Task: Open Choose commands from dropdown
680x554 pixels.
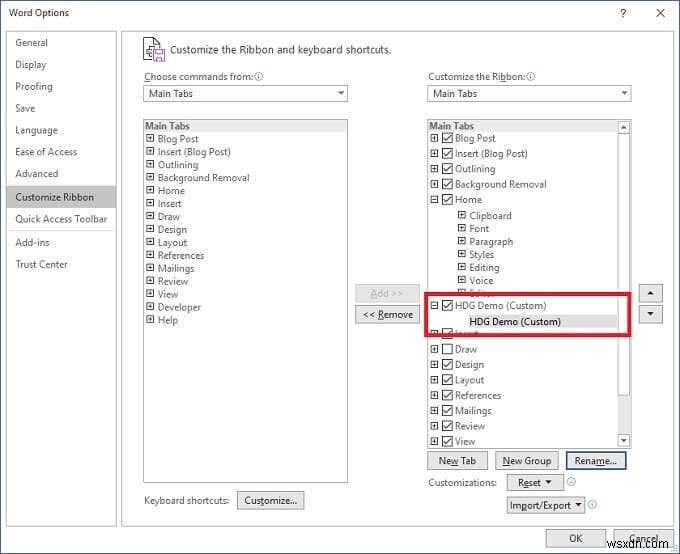Action: click(x=245, y=93)
